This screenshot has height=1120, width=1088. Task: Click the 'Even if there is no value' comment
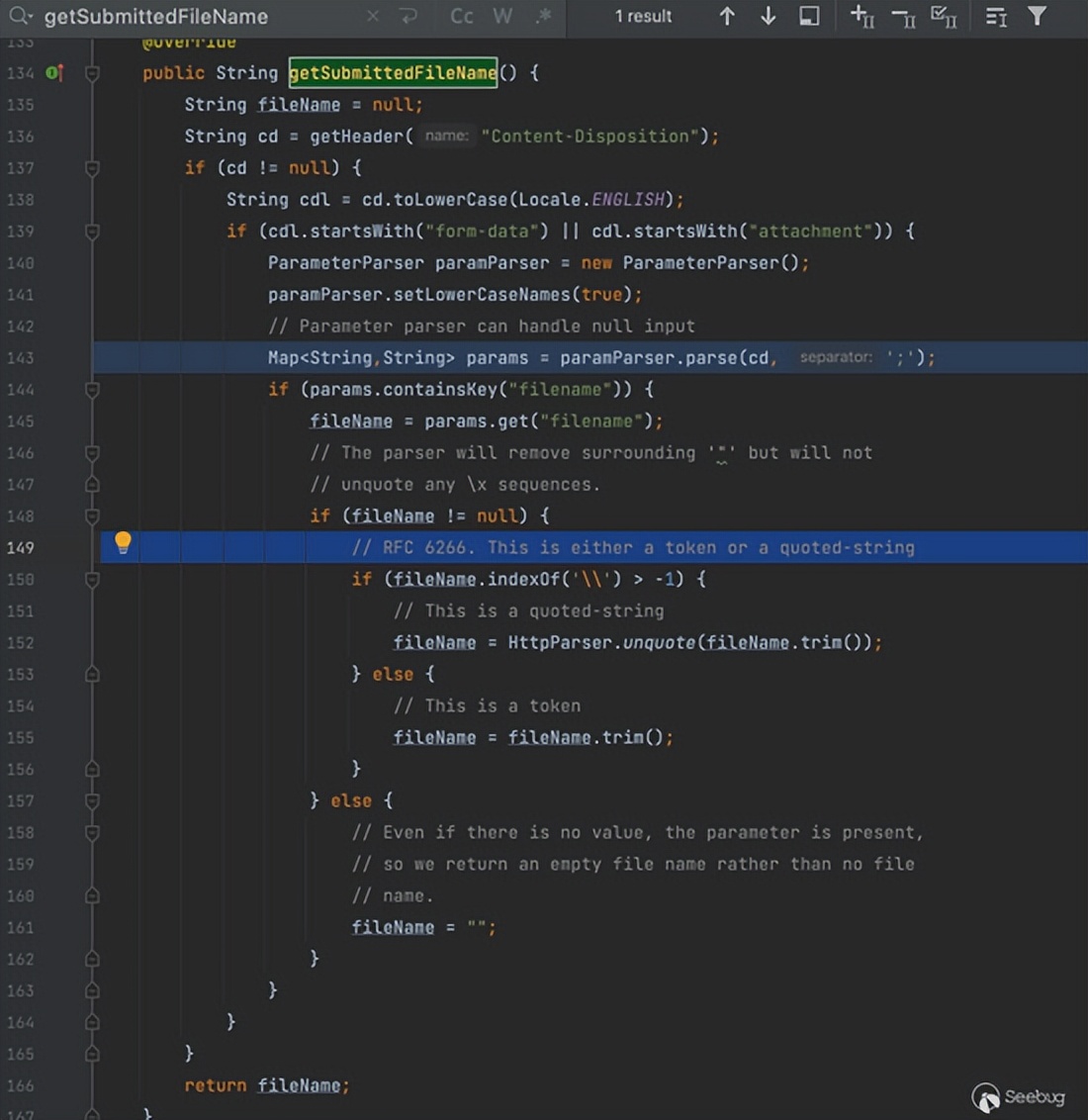click(x=638, y=833)
